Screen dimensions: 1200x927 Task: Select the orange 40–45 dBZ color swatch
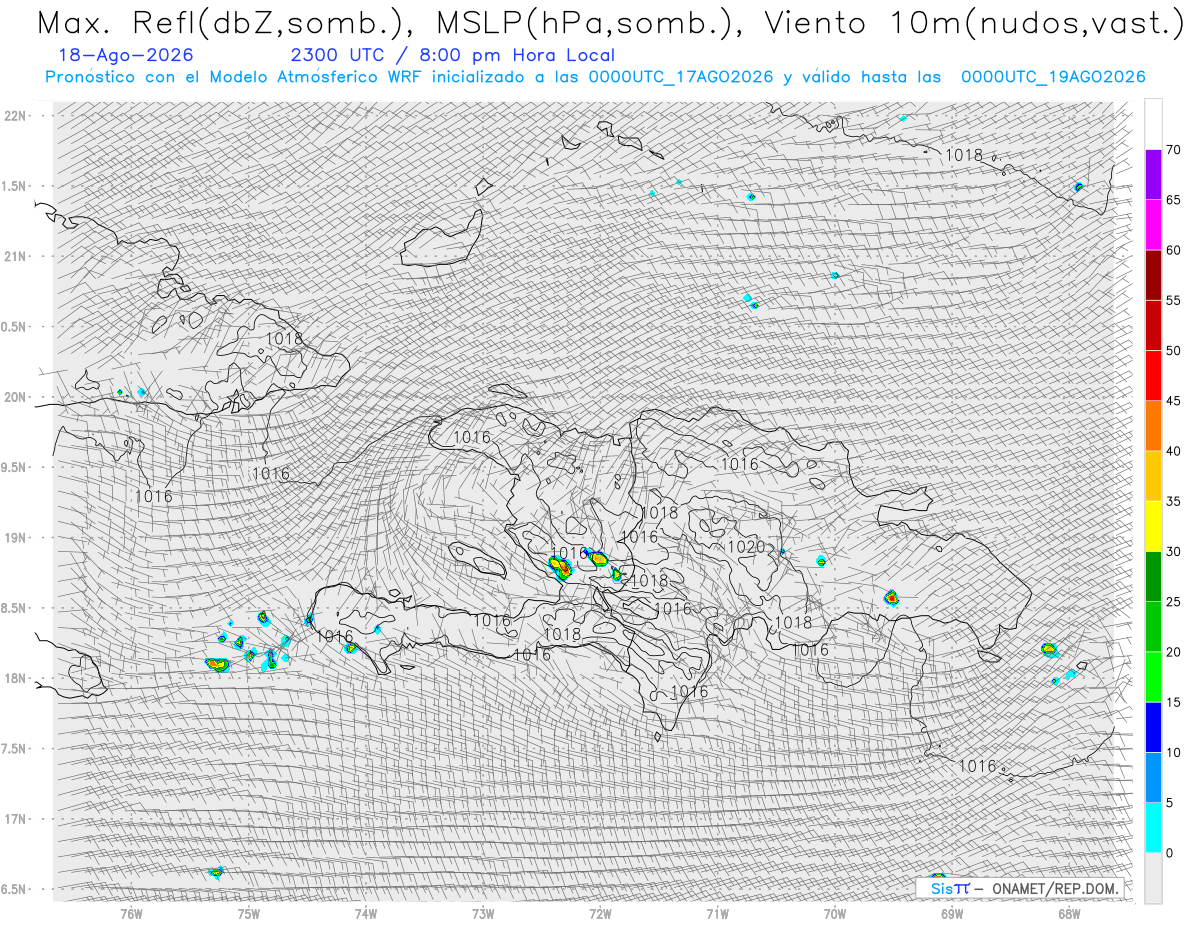point(1153,426)
